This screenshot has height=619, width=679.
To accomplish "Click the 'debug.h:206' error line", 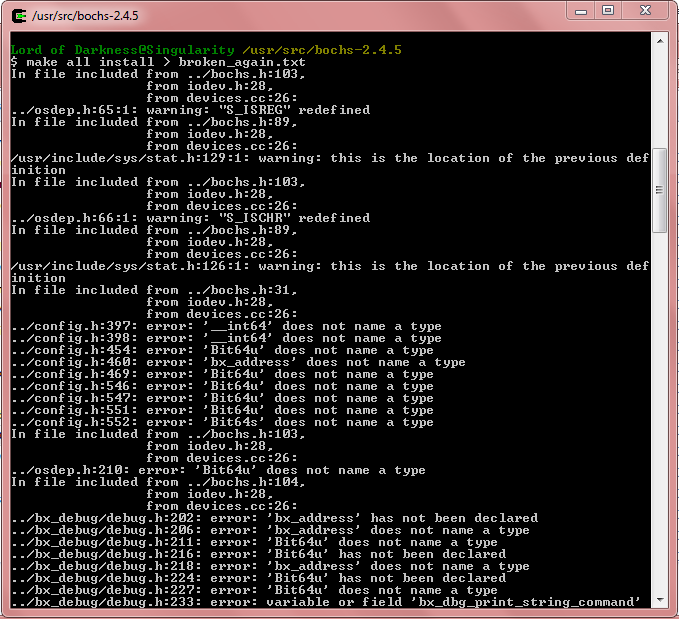I will [x=270, y=530].
